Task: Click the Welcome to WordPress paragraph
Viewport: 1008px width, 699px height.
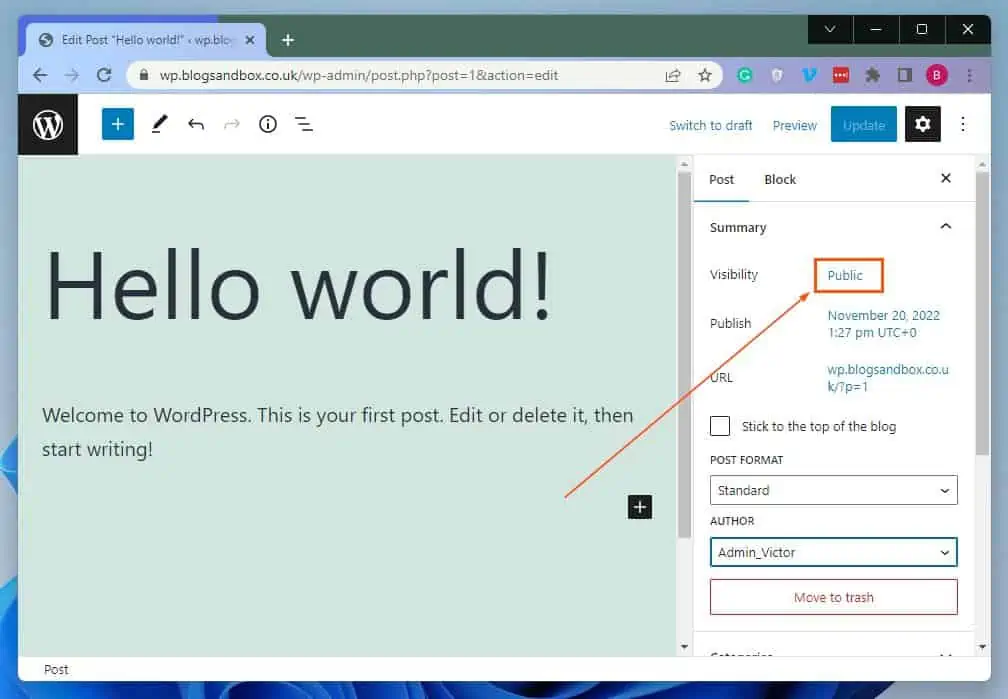Action: pos(338,431)
